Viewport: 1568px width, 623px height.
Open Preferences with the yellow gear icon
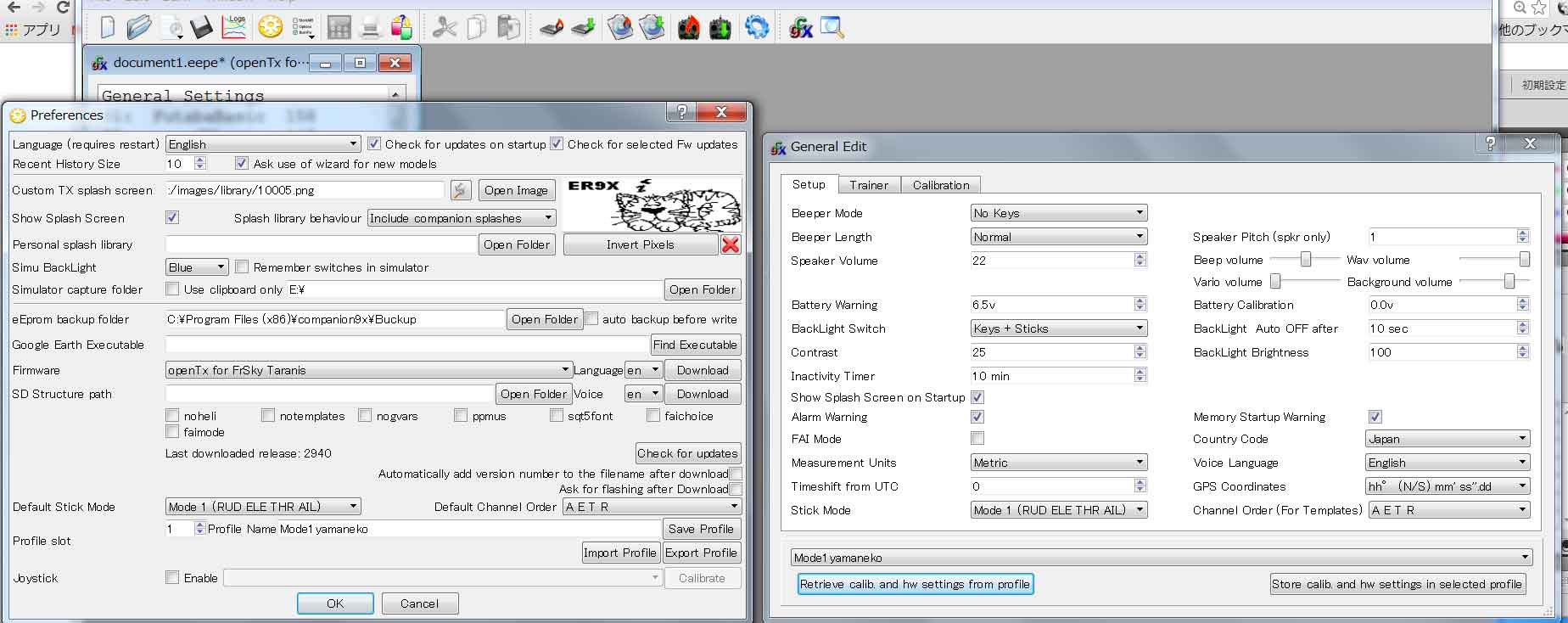click(271, 27)
